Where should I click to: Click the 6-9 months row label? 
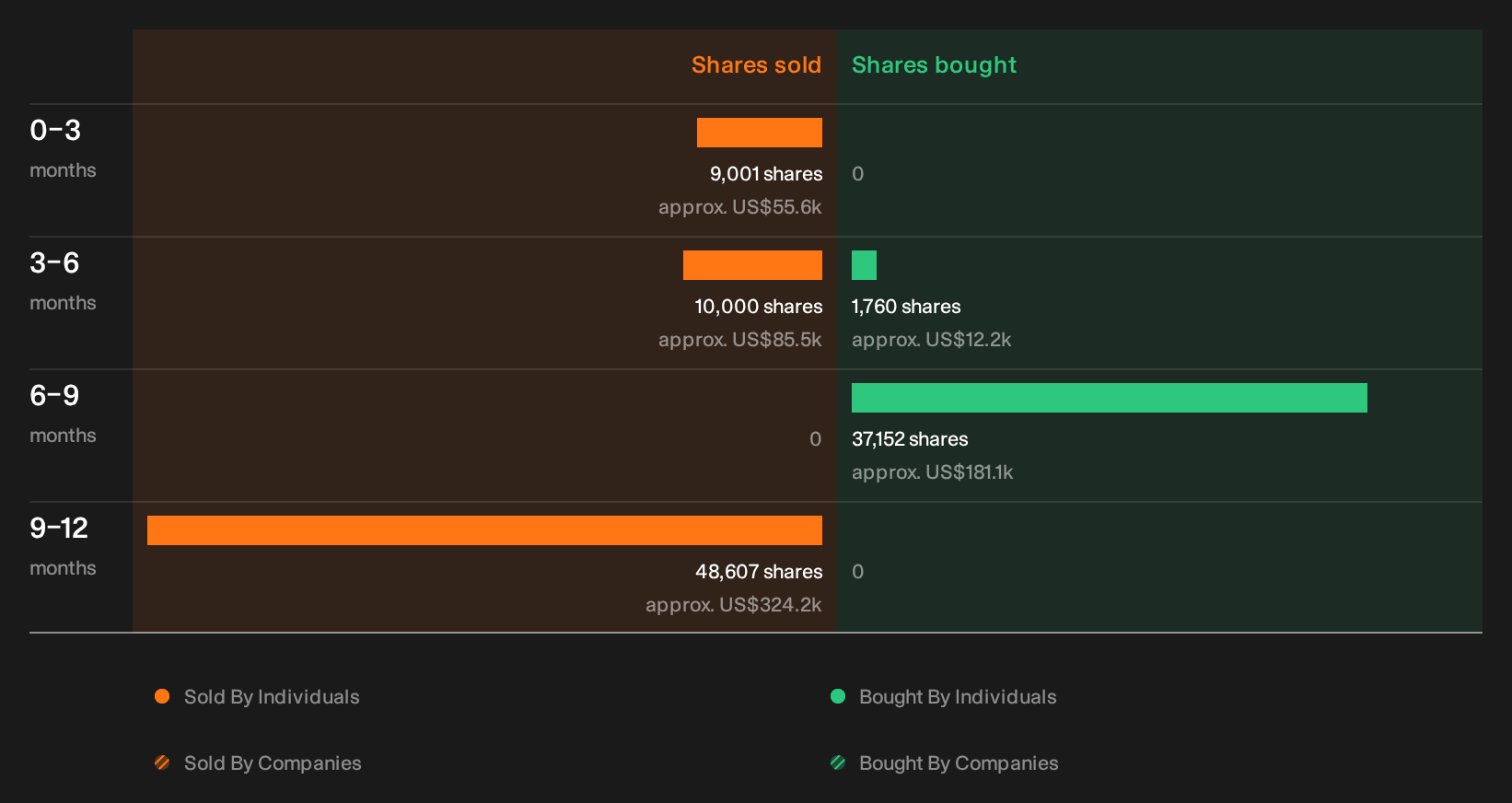[63, 413]
